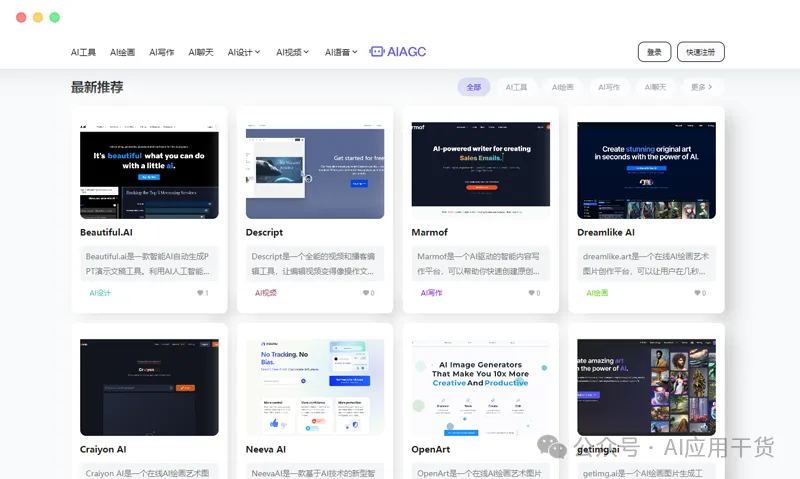Viewport: 800px width, 479px height.
Task: Click the AI设计 tag on Beautiful.AI card
Action: pyautogui.click(x=99, y=293)
